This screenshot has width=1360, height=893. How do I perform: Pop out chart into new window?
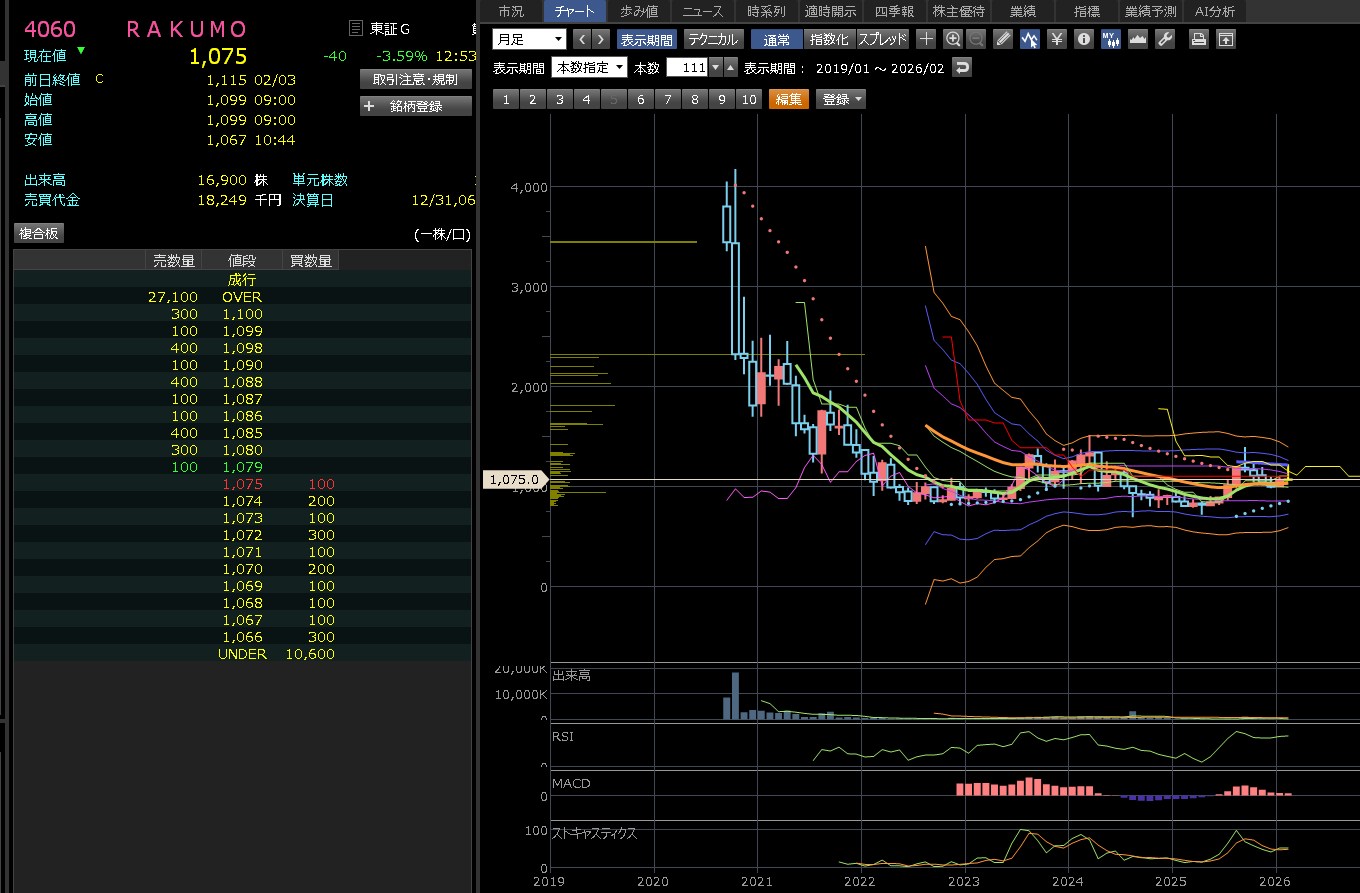pos(1225,39)
